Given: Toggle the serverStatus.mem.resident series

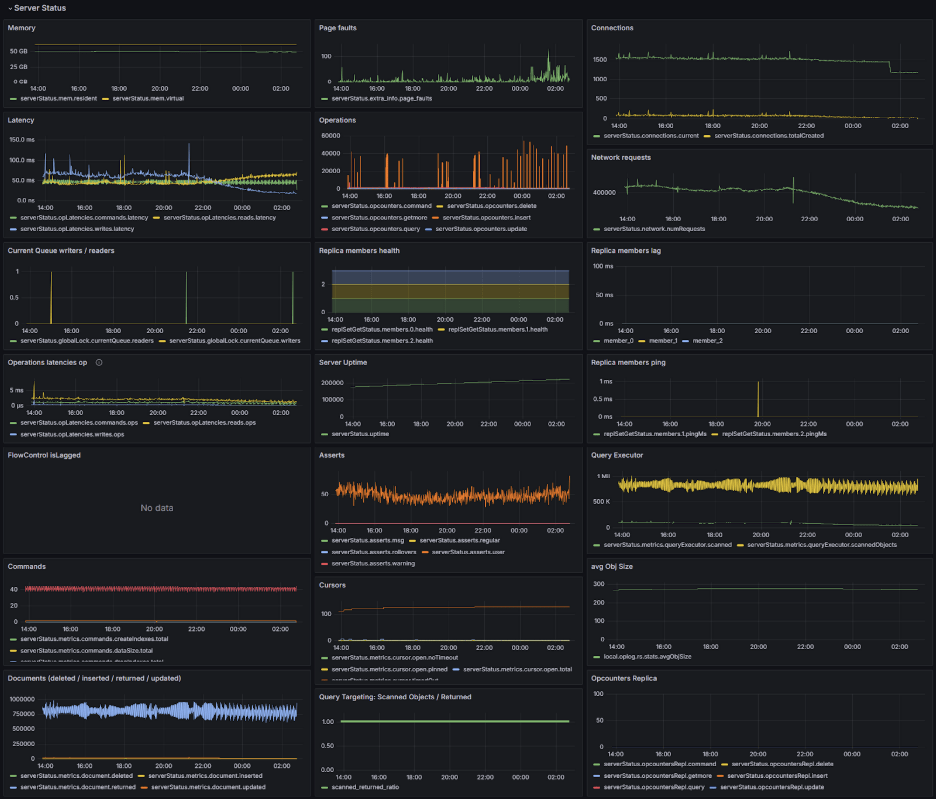Looking at the screenshot, I should 60,98.
